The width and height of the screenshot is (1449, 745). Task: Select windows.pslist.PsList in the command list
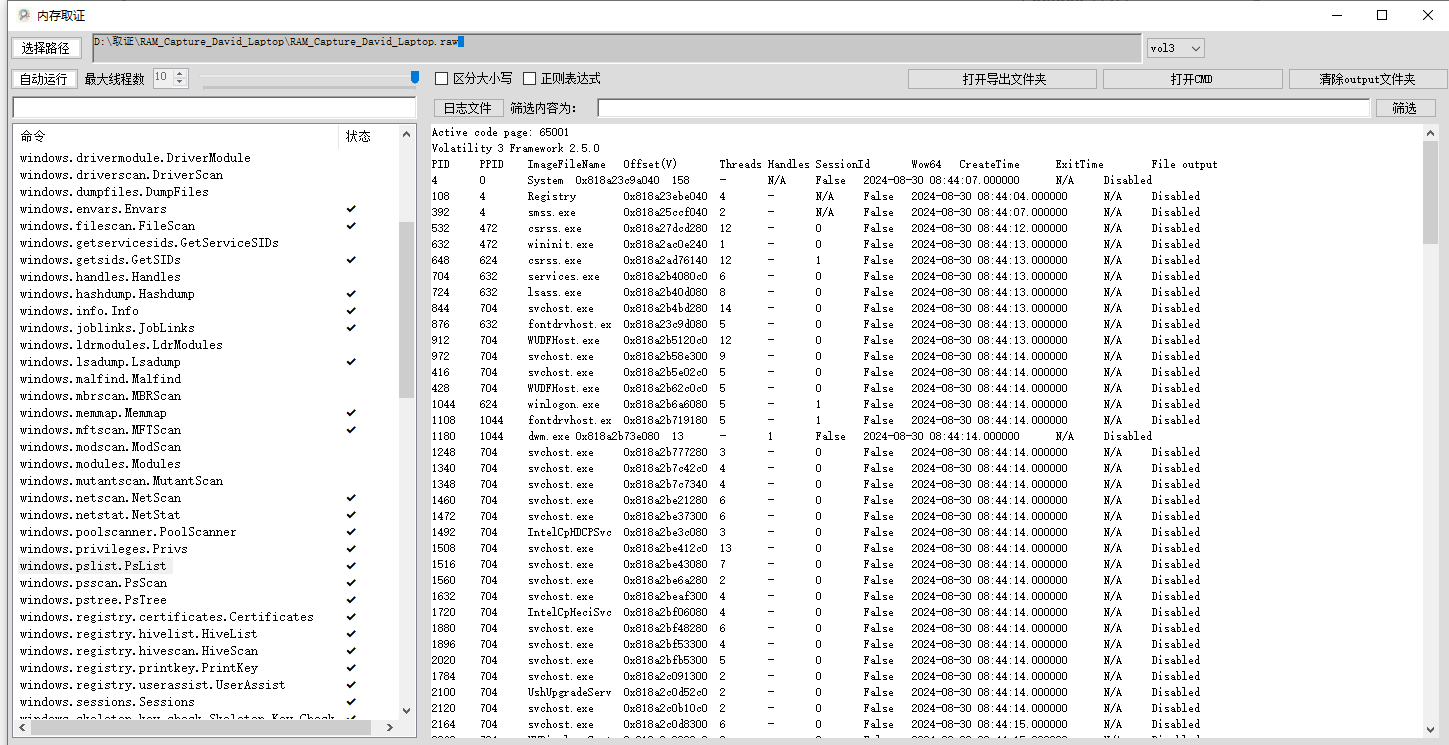point(93,566)
